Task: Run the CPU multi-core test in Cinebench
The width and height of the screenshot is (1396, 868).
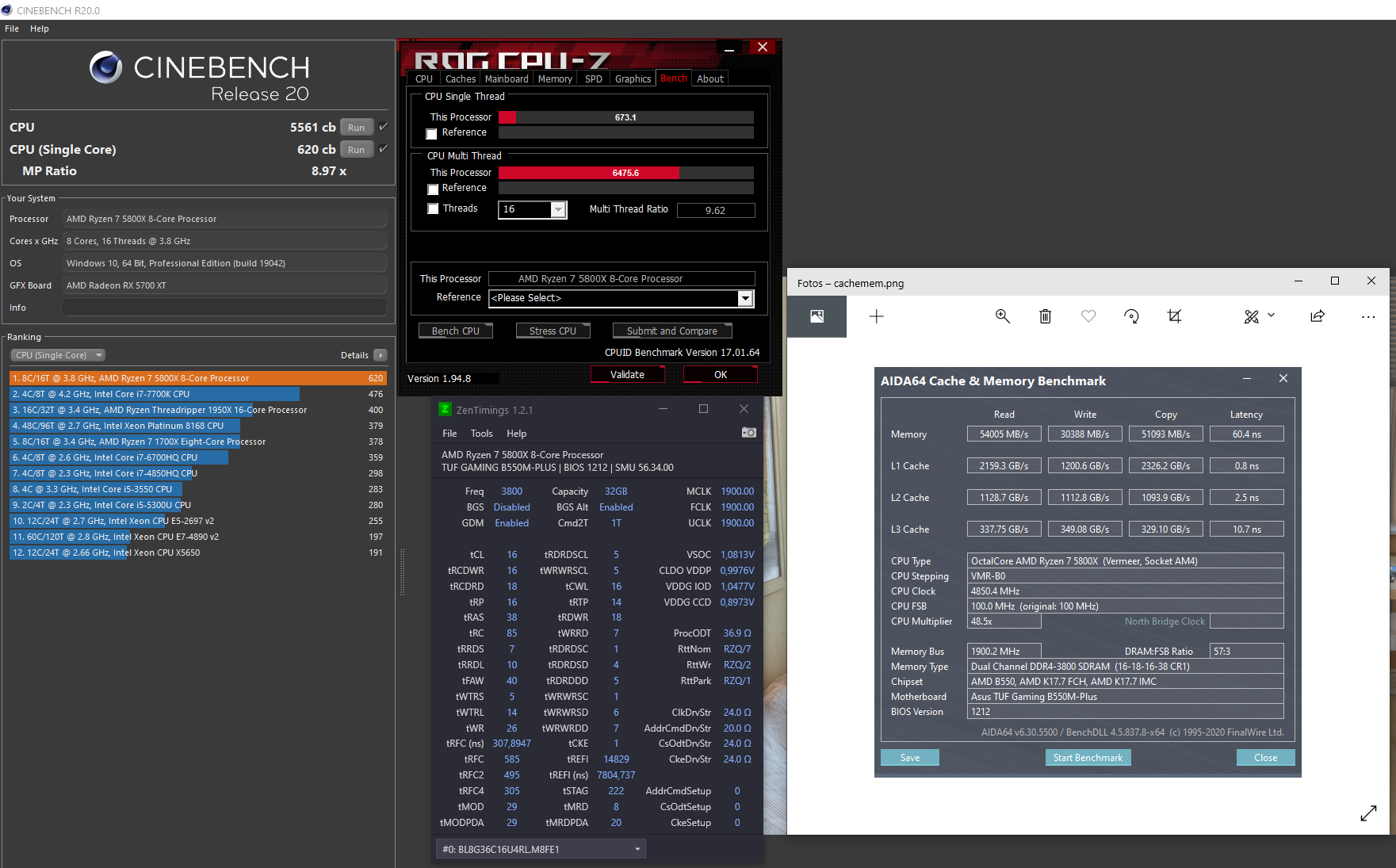Action: (357, 127)
